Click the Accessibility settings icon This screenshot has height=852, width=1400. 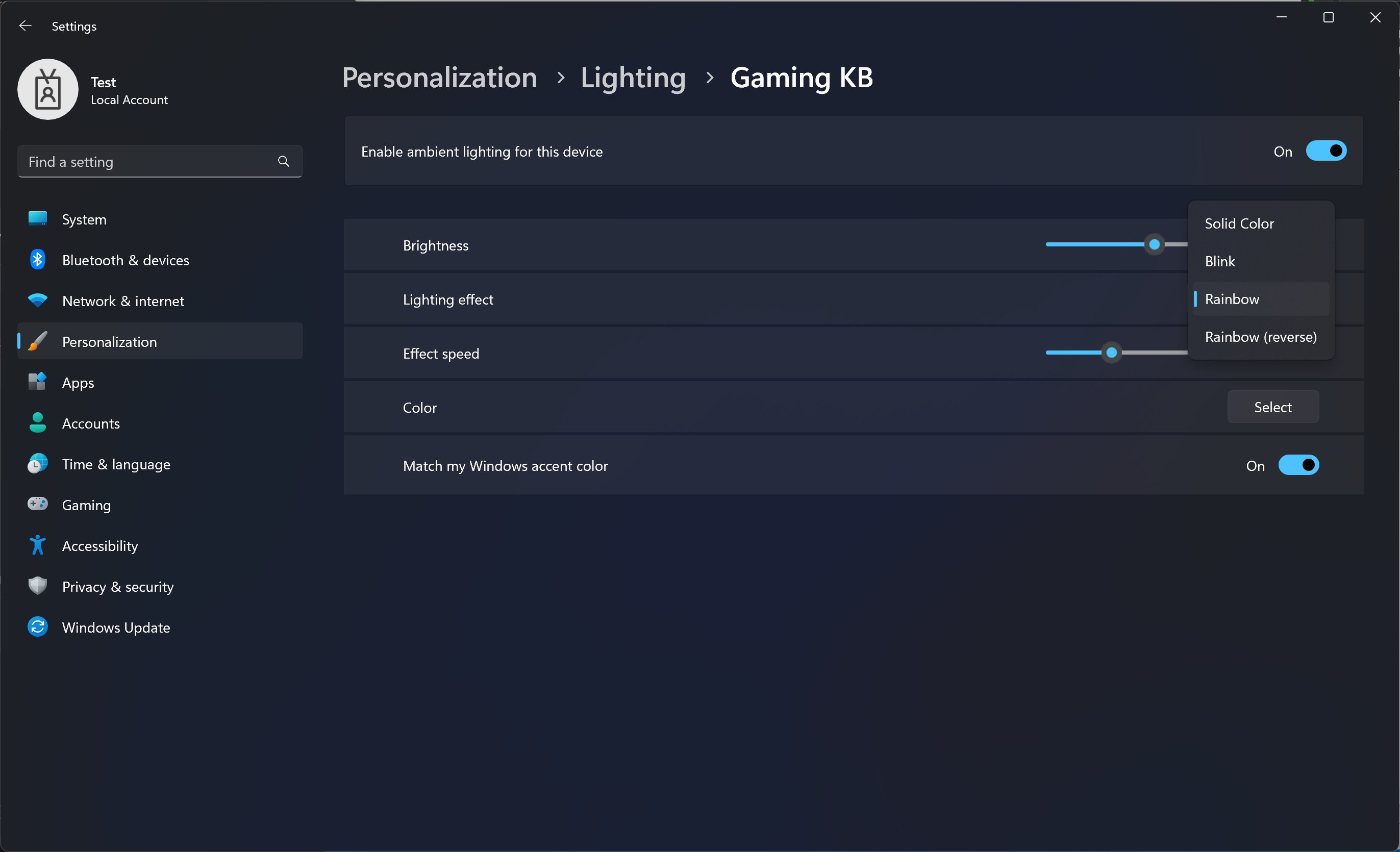[x=38, y=546]
